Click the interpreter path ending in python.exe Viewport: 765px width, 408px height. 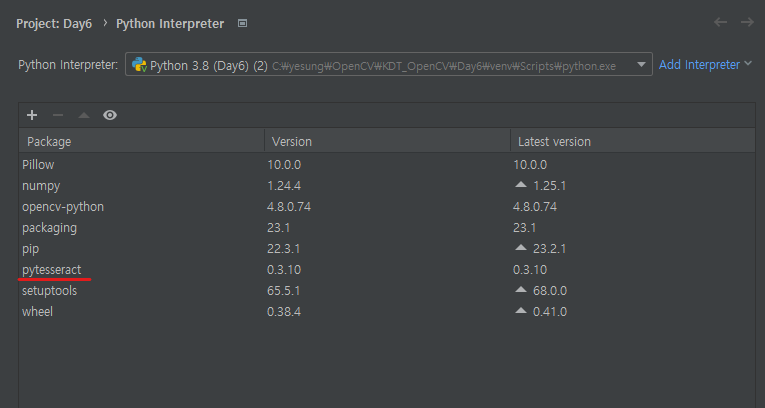tap(443, 66)
